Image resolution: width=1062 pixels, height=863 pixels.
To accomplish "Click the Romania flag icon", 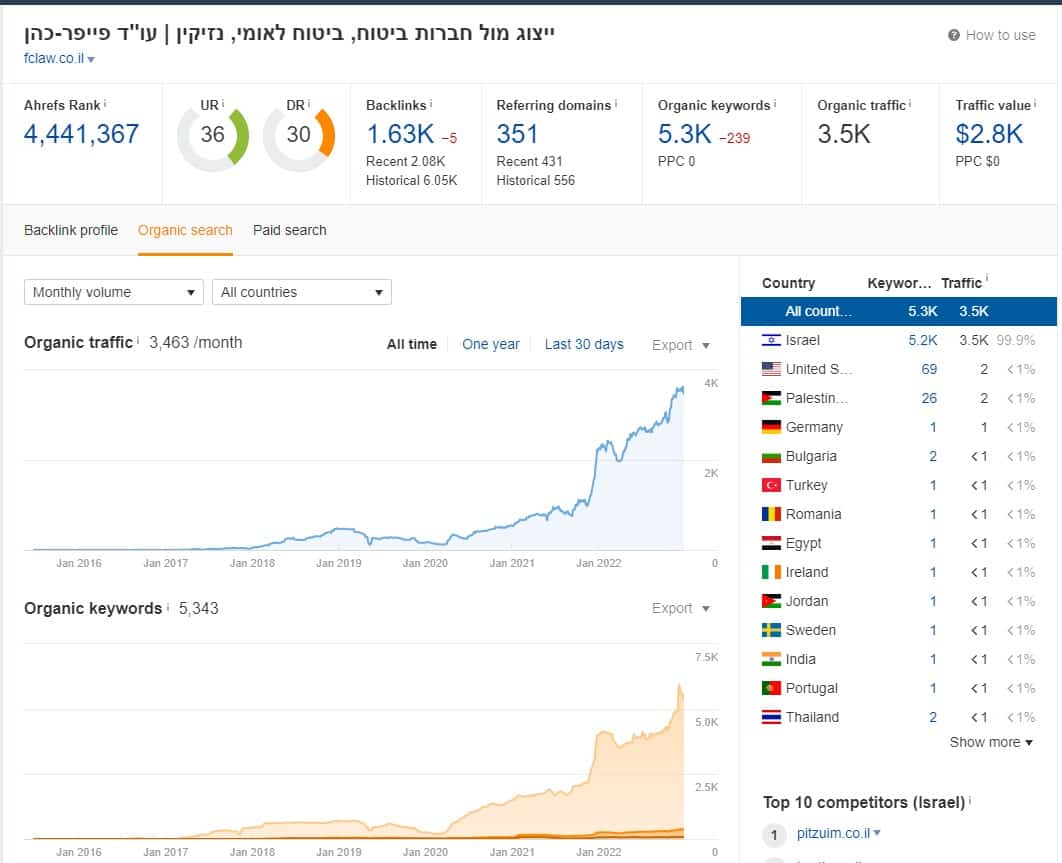I will 771,514.
